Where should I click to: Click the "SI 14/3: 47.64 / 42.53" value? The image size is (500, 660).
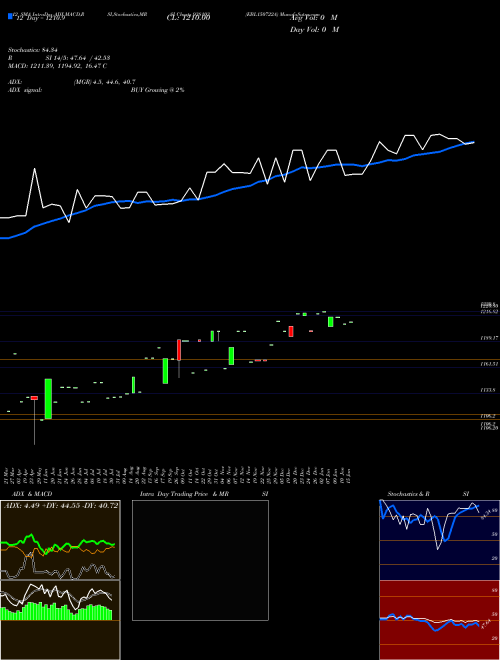point(78,58)
